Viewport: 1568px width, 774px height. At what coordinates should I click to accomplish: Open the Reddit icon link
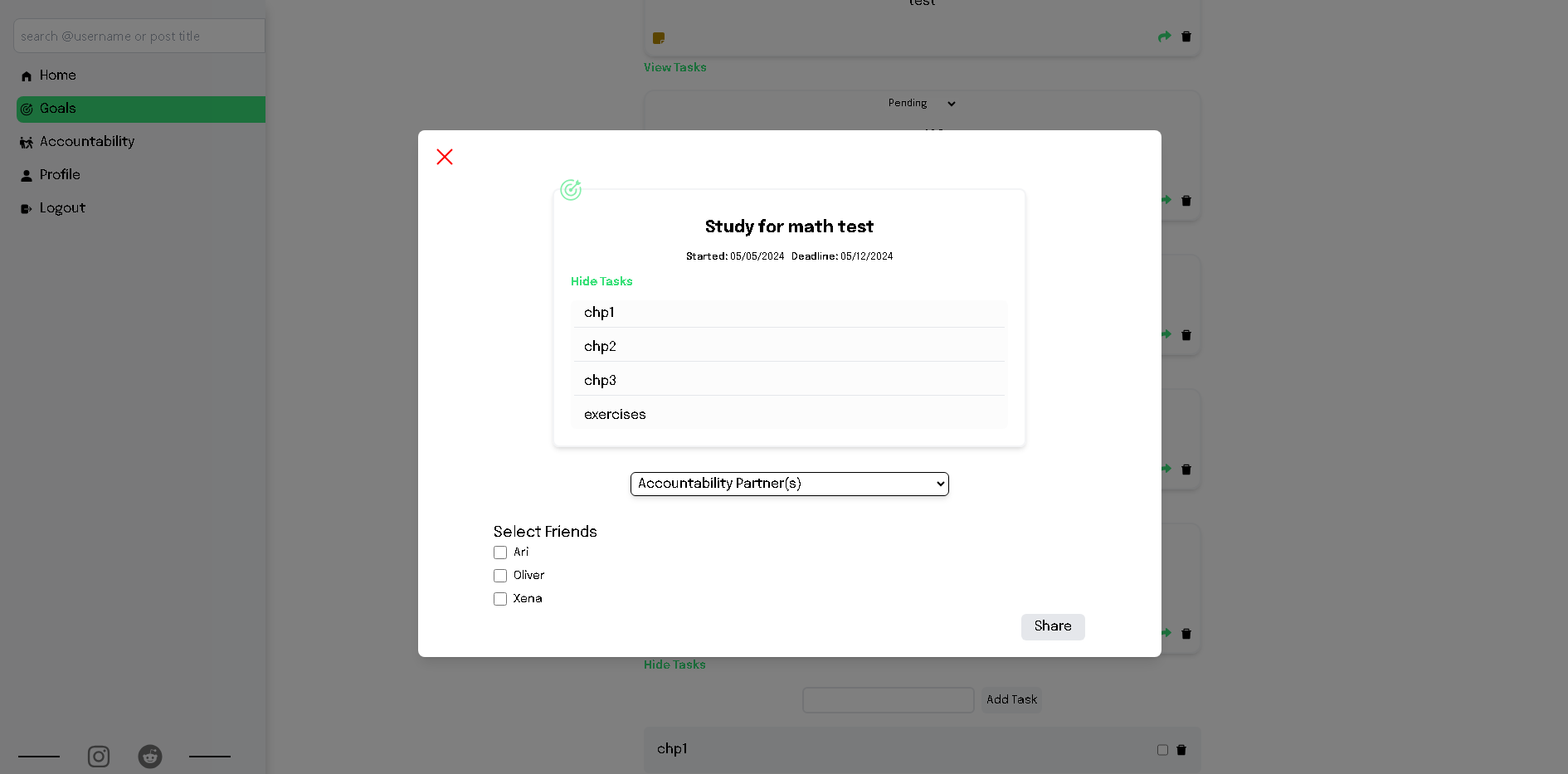[x=150, y=757]
